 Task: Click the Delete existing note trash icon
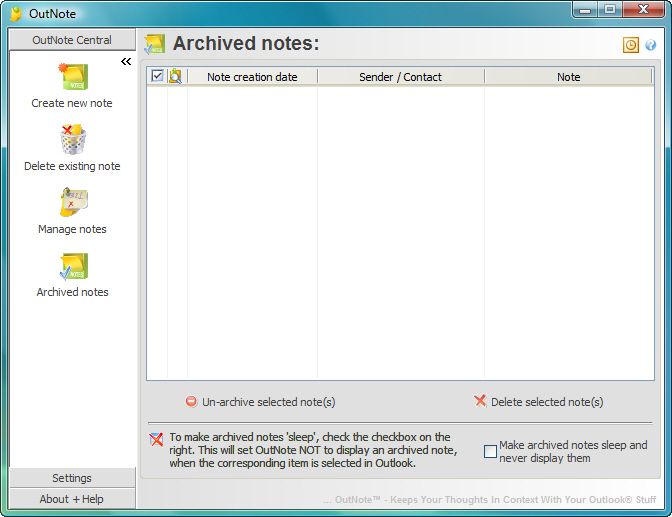click(x=73, y=139)
